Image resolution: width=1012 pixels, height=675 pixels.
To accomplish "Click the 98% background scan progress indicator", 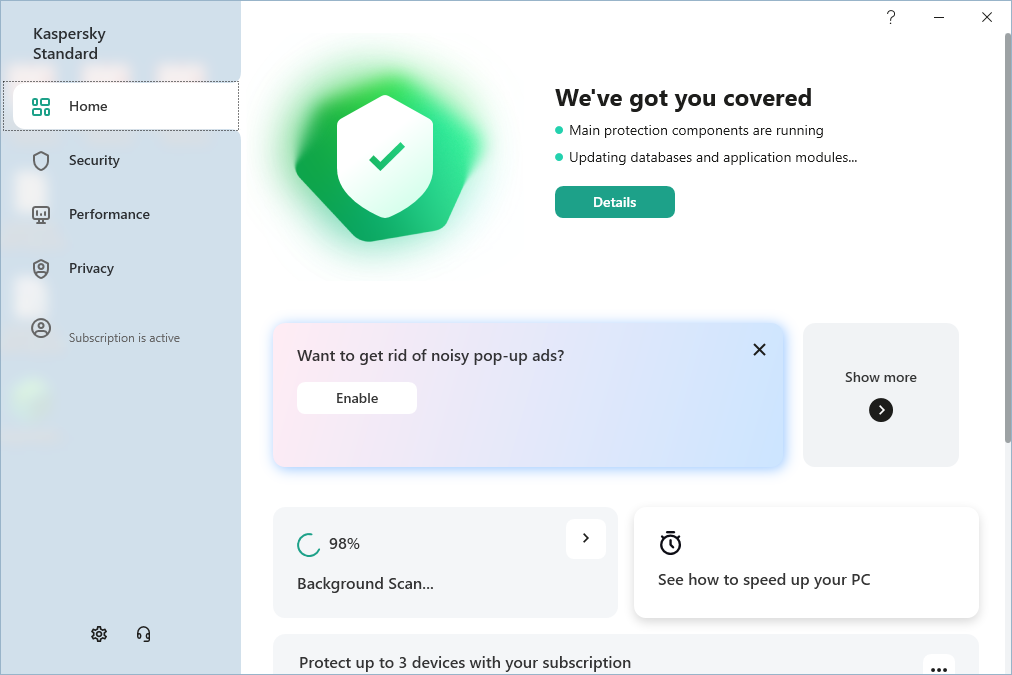I will pos(309,545).
